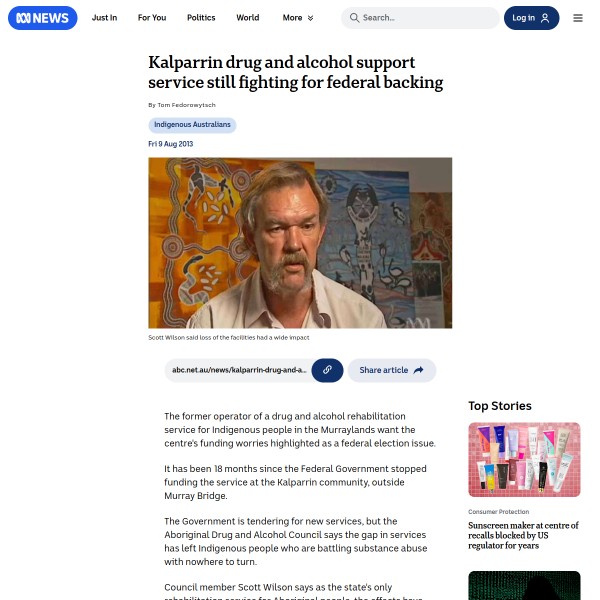Open the ABC News logo homepage
Image resolution: width=600 pixels, height=600 pixels.
point(42,18)
